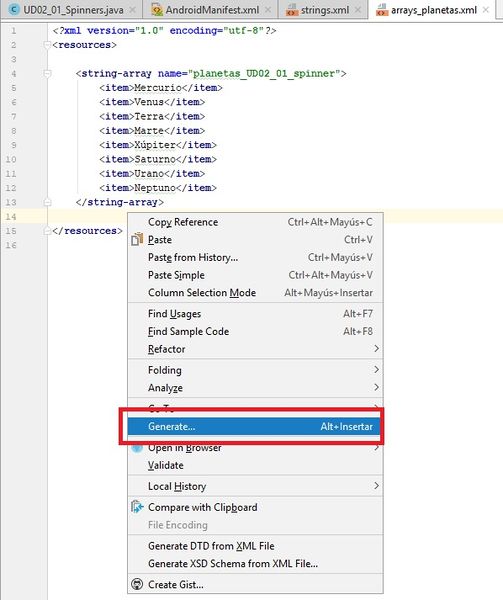Click the Neptuno item text
This screenshot has height=600, width=503.
click(155, 188)
